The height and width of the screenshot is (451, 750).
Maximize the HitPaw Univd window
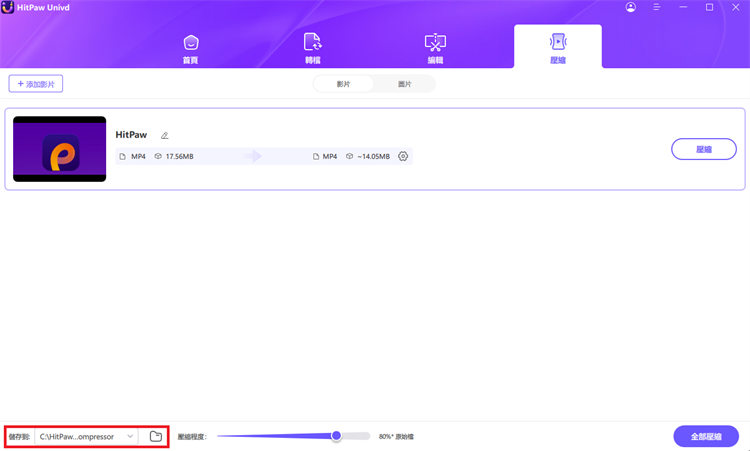(709, 7)
